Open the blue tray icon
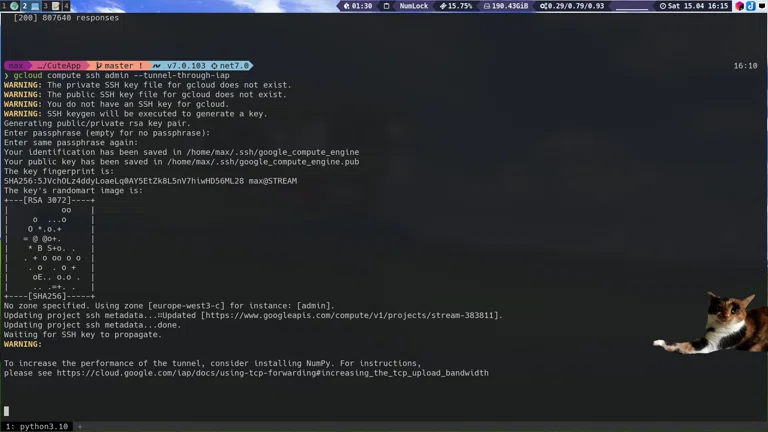Screen dimensions: 768x432 [750, 6]
